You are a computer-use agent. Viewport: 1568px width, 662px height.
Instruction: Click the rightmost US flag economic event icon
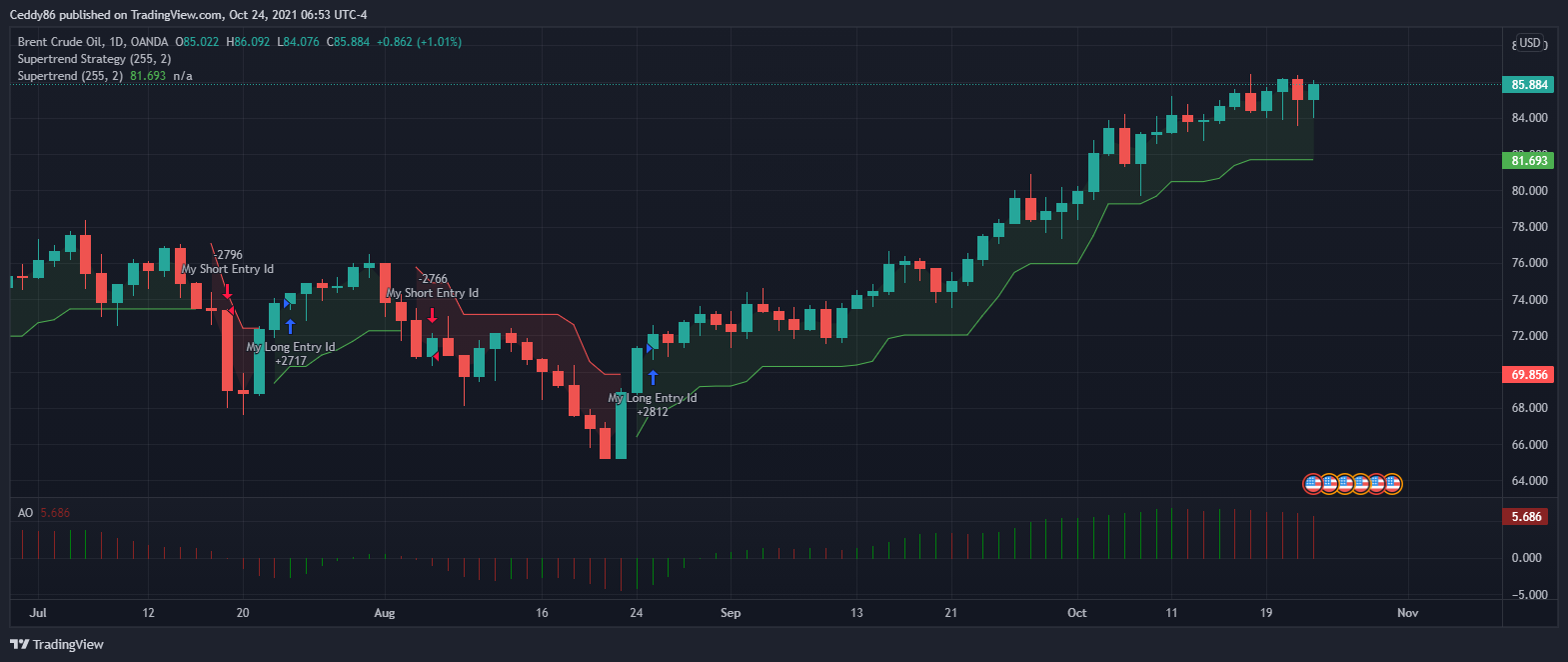pyautogui.click(x=1392, y=484)
